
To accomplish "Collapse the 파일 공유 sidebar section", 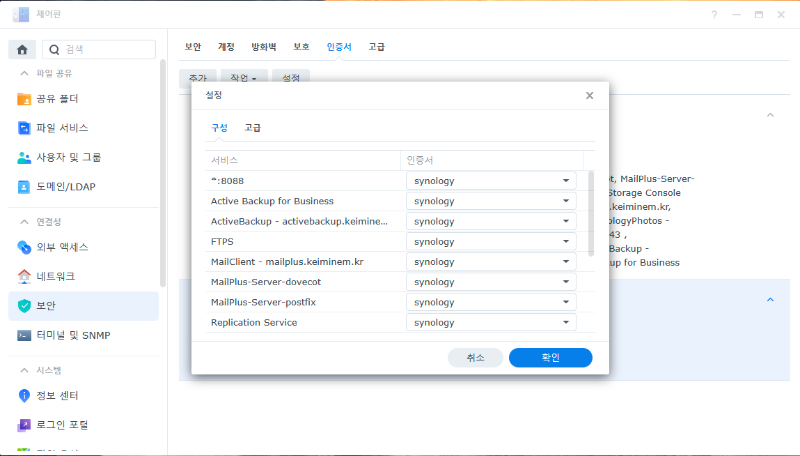I will [25, 73].
